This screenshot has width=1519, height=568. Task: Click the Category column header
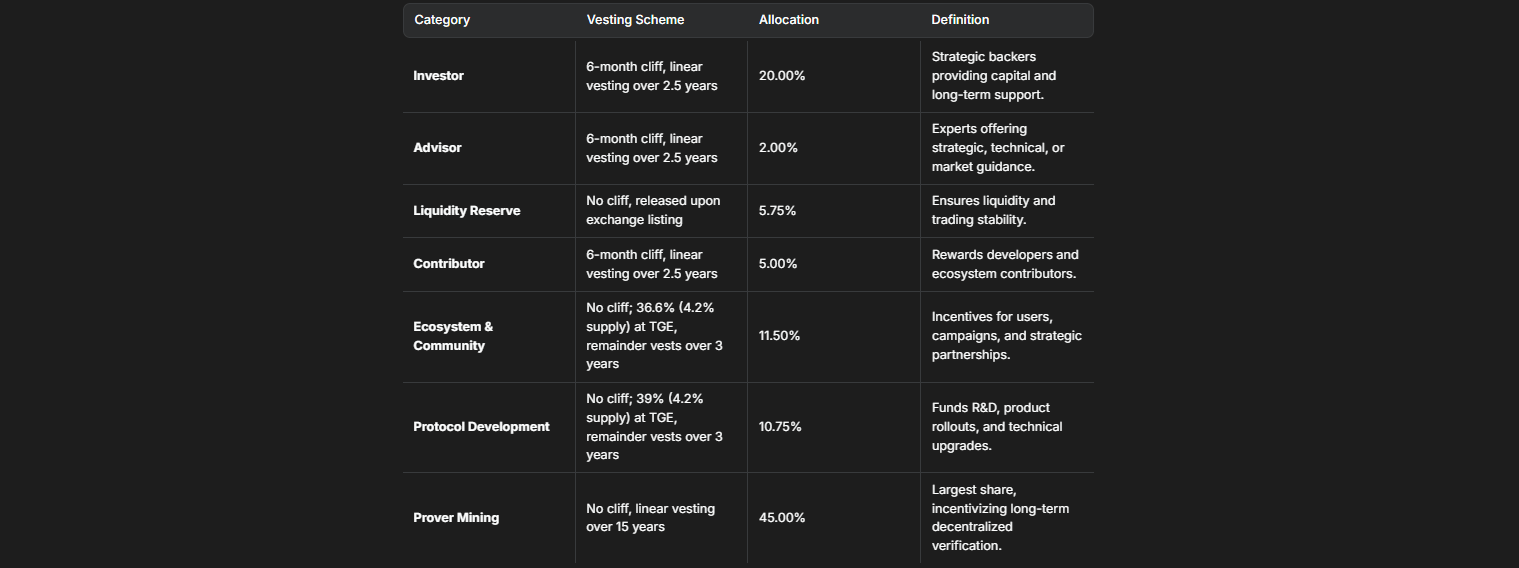click(x=442, y=20)
